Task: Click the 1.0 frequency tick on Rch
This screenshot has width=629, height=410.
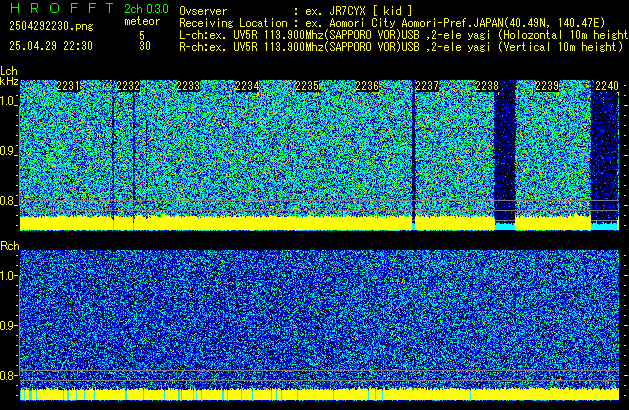Action: click(8, 276)
